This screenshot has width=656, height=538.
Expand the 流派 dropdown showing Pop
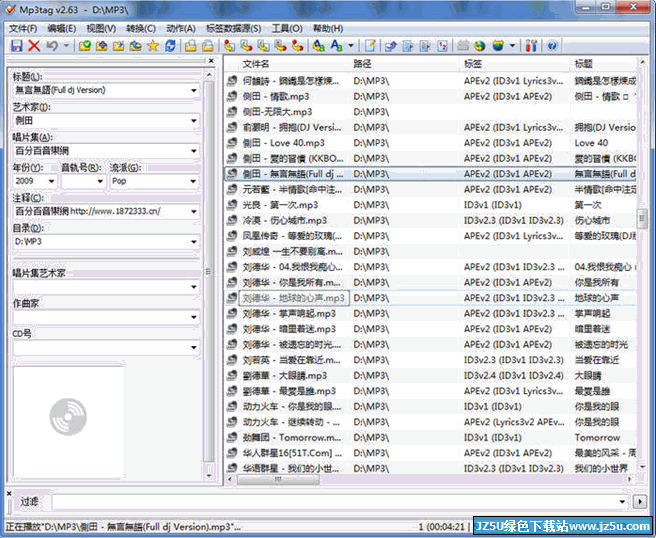(x=194, y=181)
